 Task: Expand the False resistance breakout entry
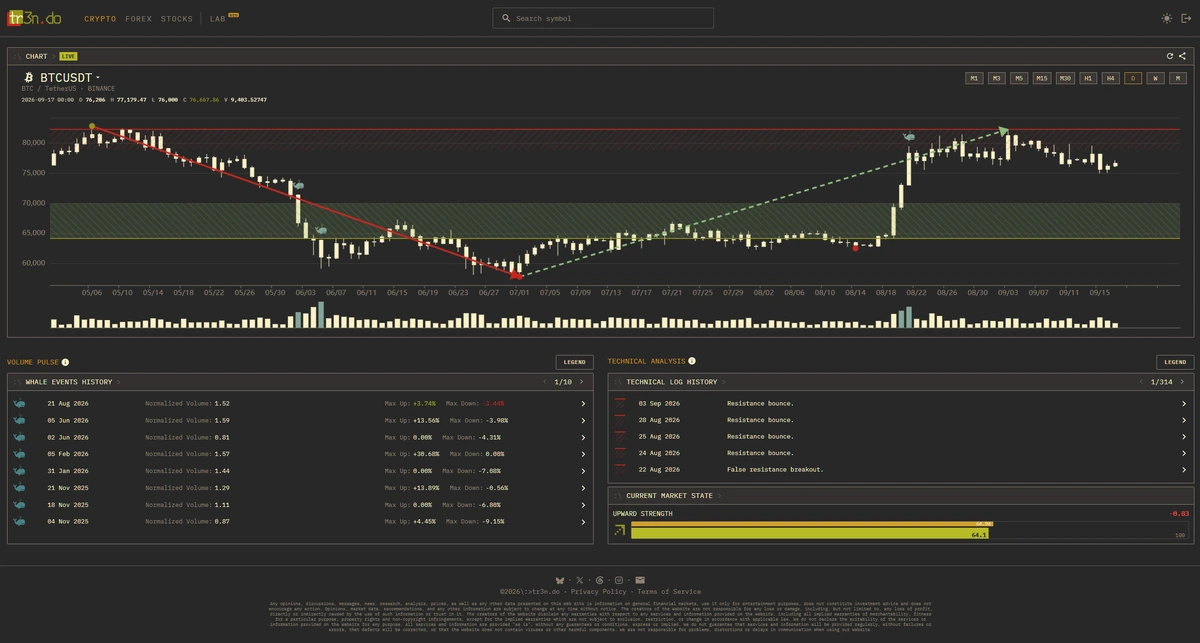(1183, 469)
